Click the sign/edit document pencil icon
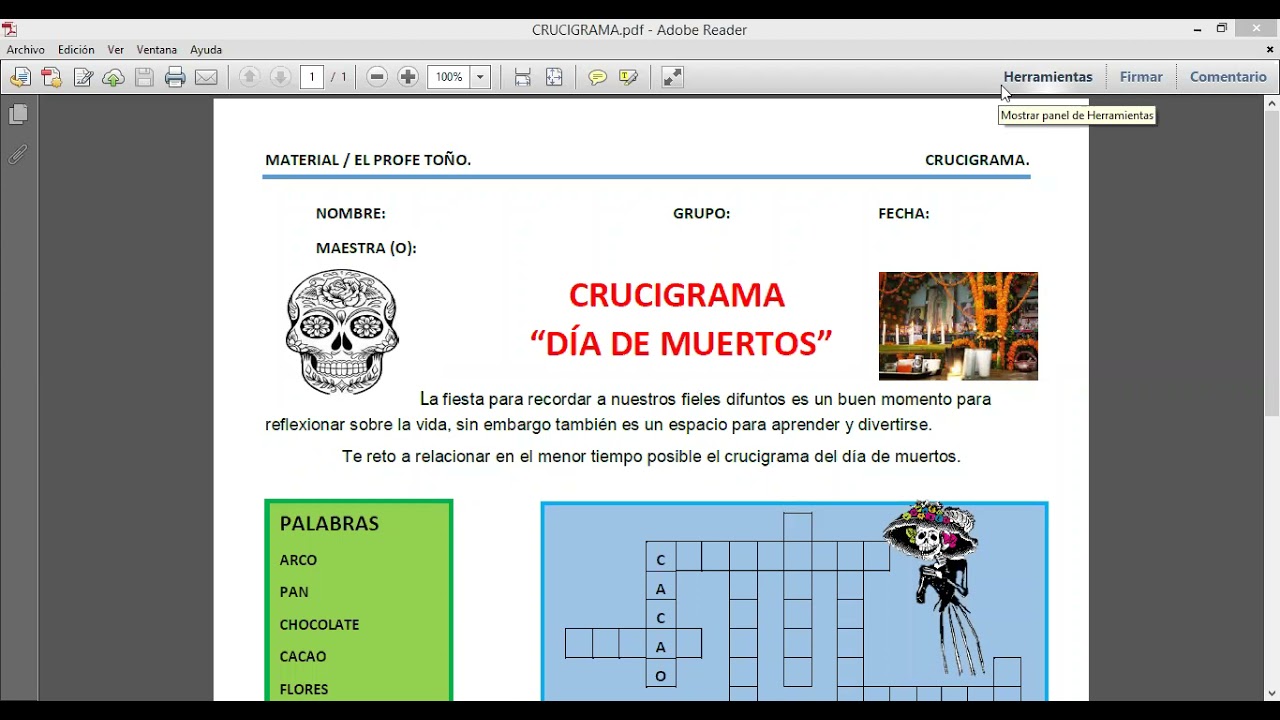1280x720 pixels. click(x=83, y=77)
